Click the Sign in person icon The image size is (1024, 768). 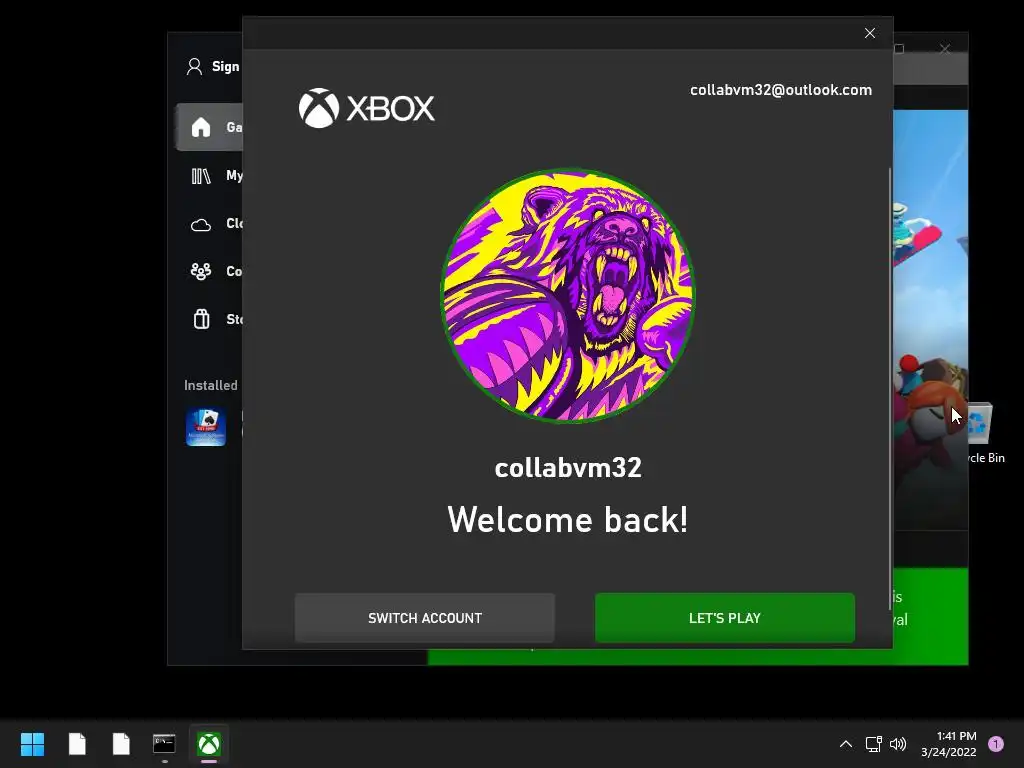[x=194, y=67]
